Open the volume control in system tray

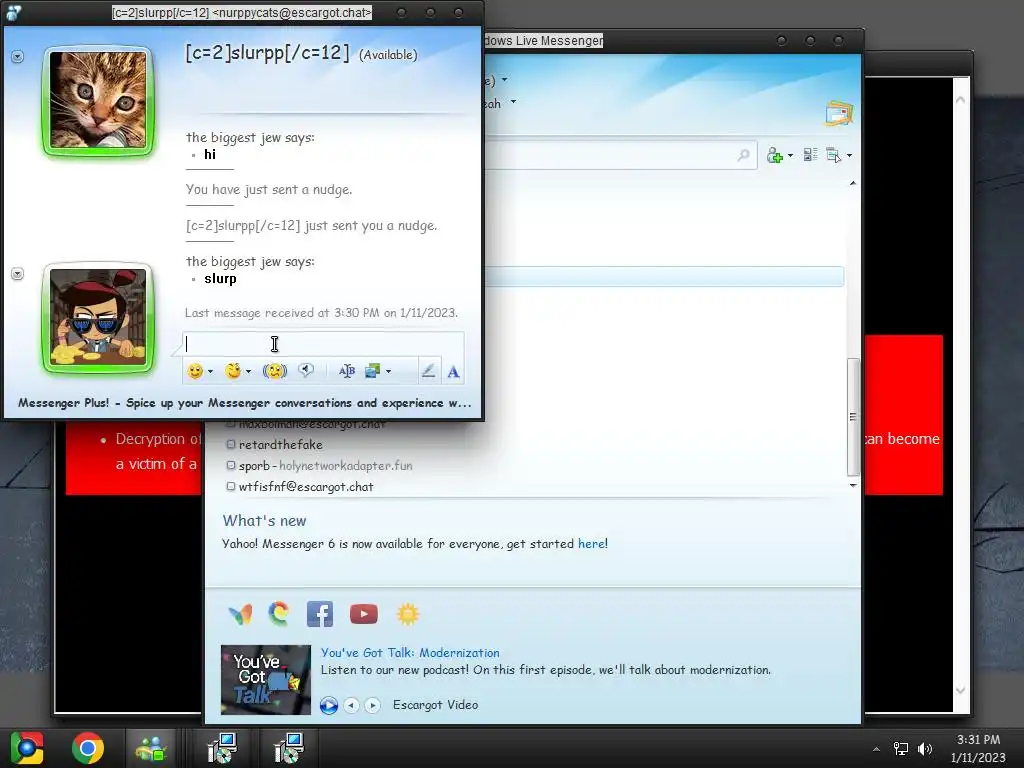point(925,748)
